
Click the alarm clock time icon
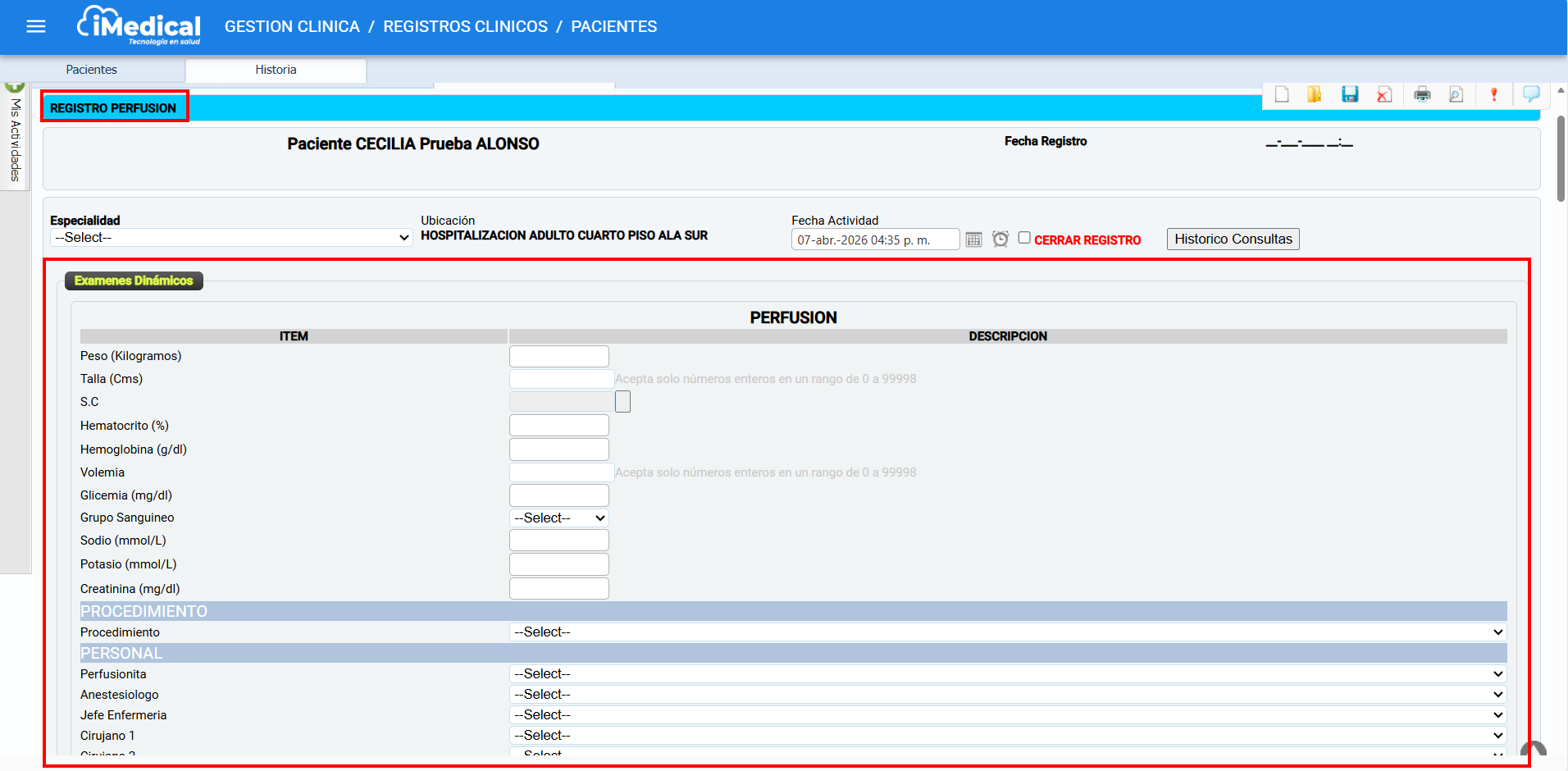(x=1000, y=240)
